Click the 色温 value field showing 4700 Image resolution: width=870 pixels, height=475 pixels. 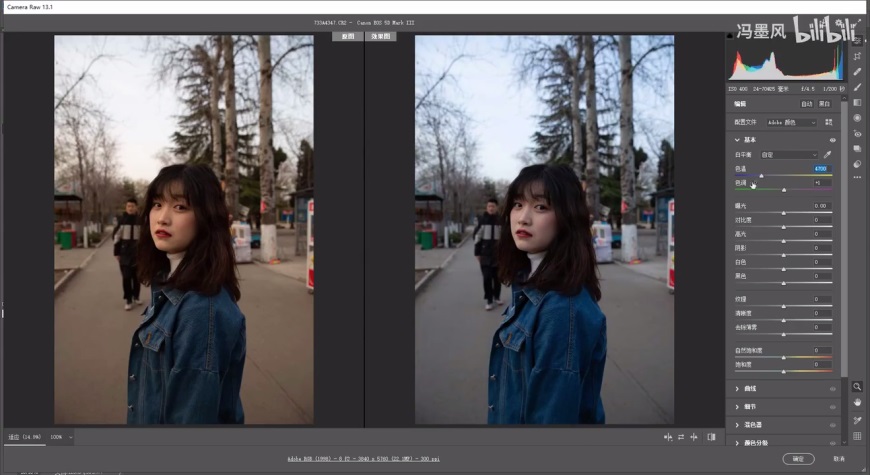tap(822, 169)
